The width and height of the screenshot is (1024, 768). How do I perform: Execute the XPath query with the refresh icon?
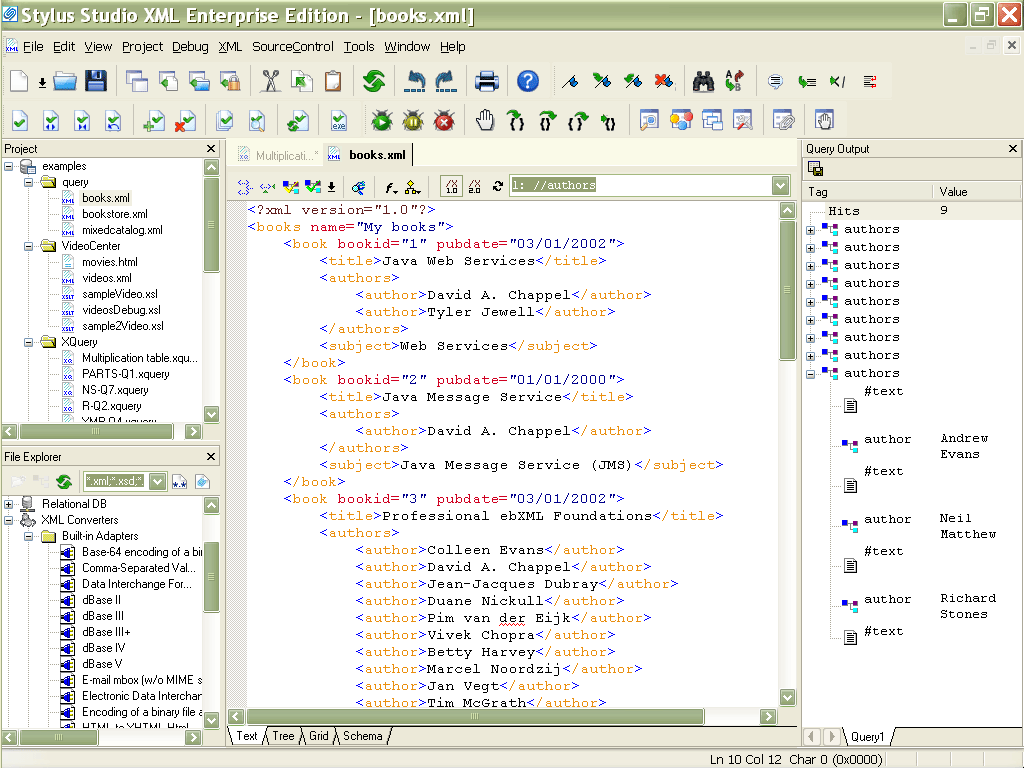click(496, 187)
